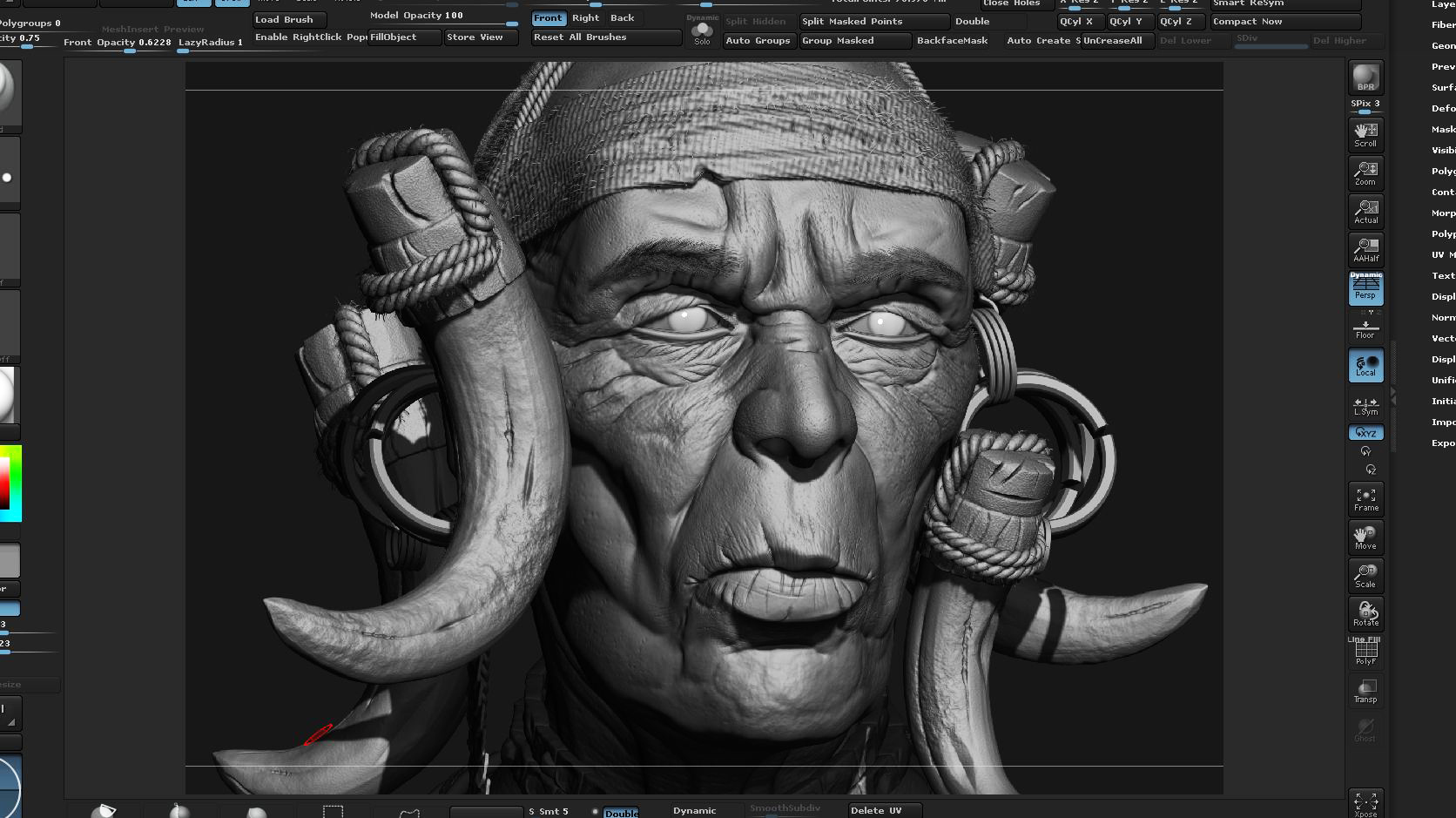Select the Front view
This screenshot has height=818, width=1456.
coord(549,18)
